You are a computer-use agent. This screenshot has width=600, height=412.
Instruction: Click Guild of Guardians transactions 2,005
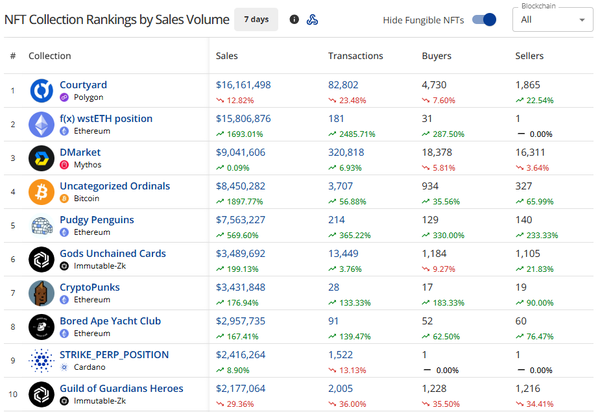point(341,389)
